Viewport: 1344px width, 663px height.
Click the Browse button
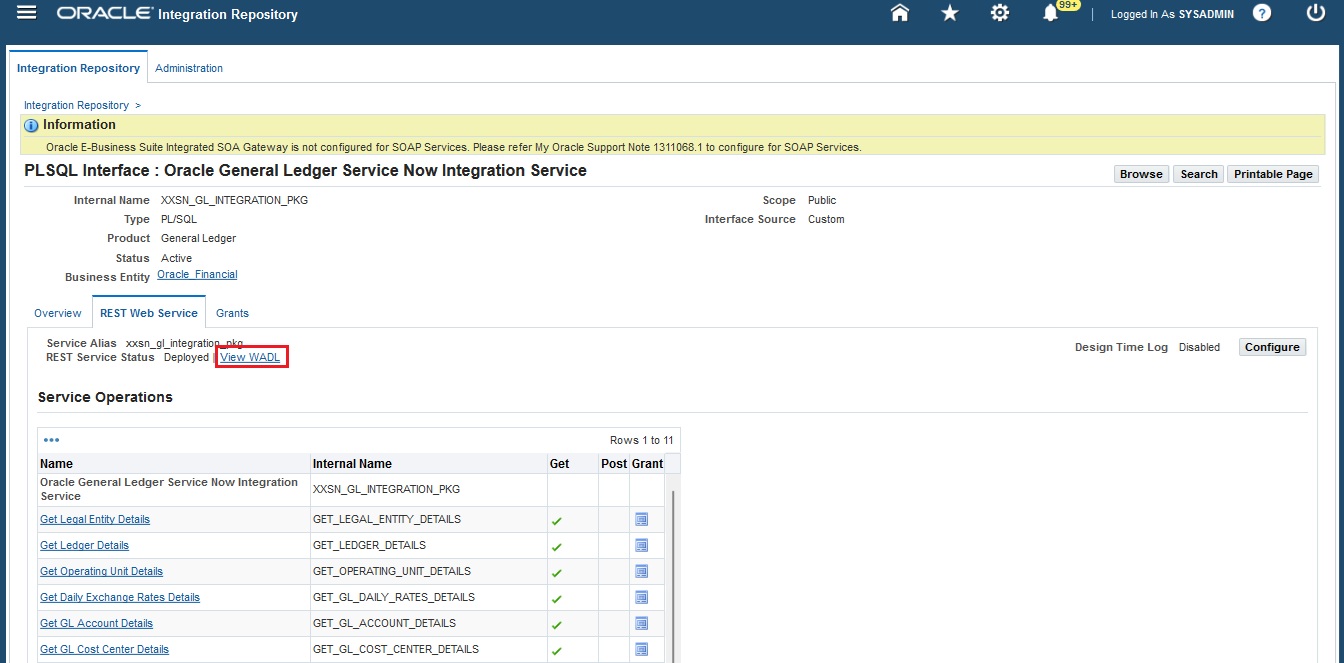click(1141, 174)
